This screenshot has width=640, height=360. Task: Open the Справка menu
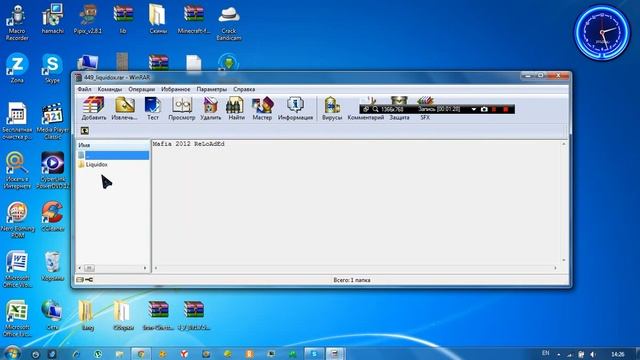(x=244, y=89)
